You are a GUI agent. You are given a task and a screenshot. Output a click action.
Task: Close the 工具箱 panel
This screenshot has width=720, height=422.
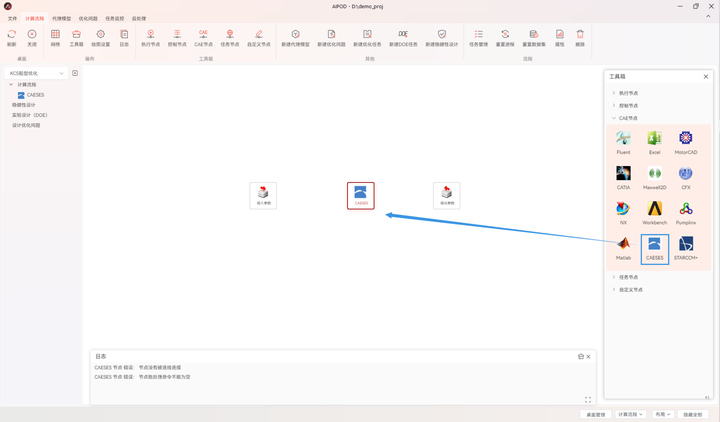point(706,77)
